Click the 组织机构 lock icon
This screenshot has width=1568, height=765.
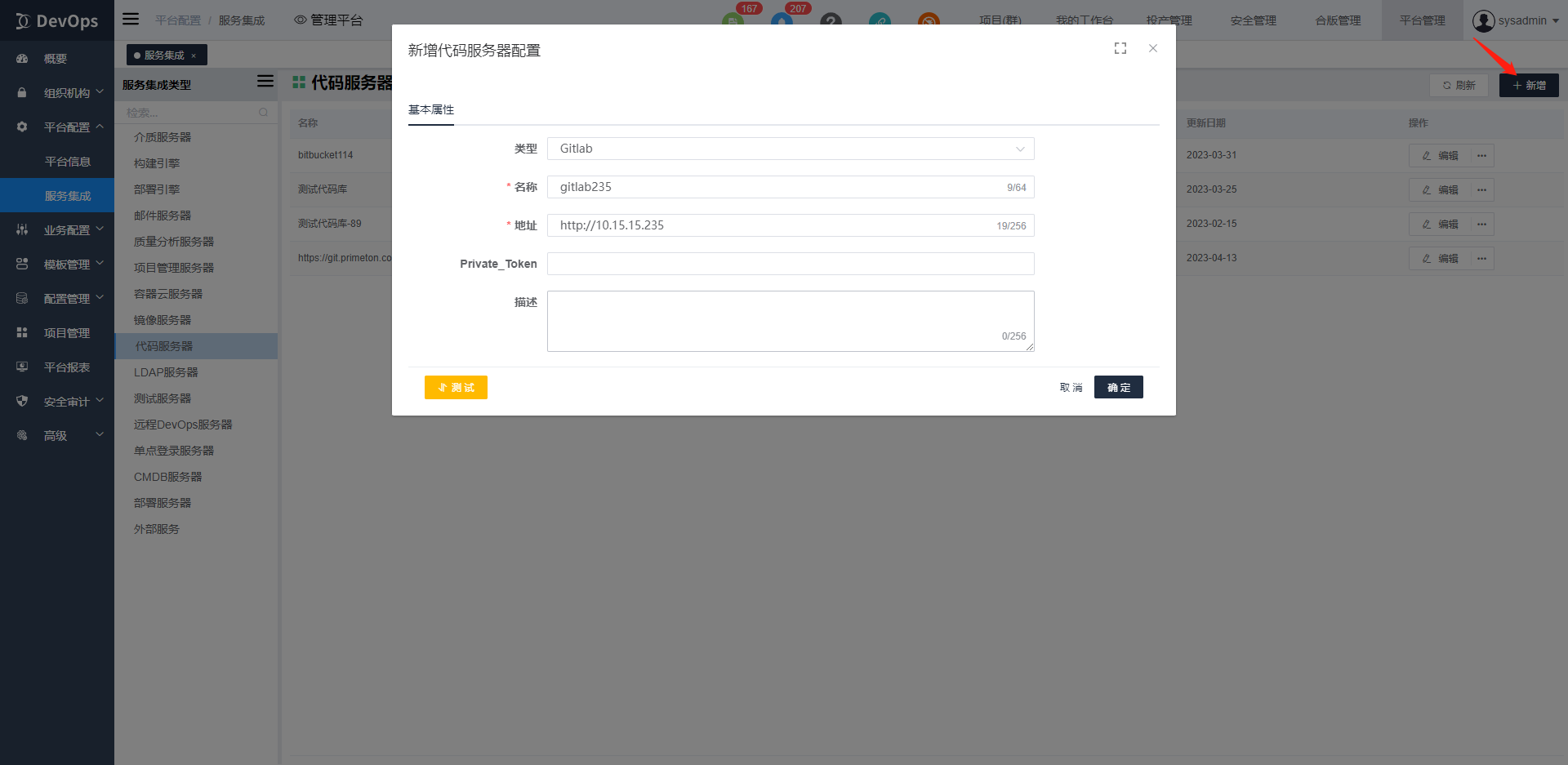point(22,93)
